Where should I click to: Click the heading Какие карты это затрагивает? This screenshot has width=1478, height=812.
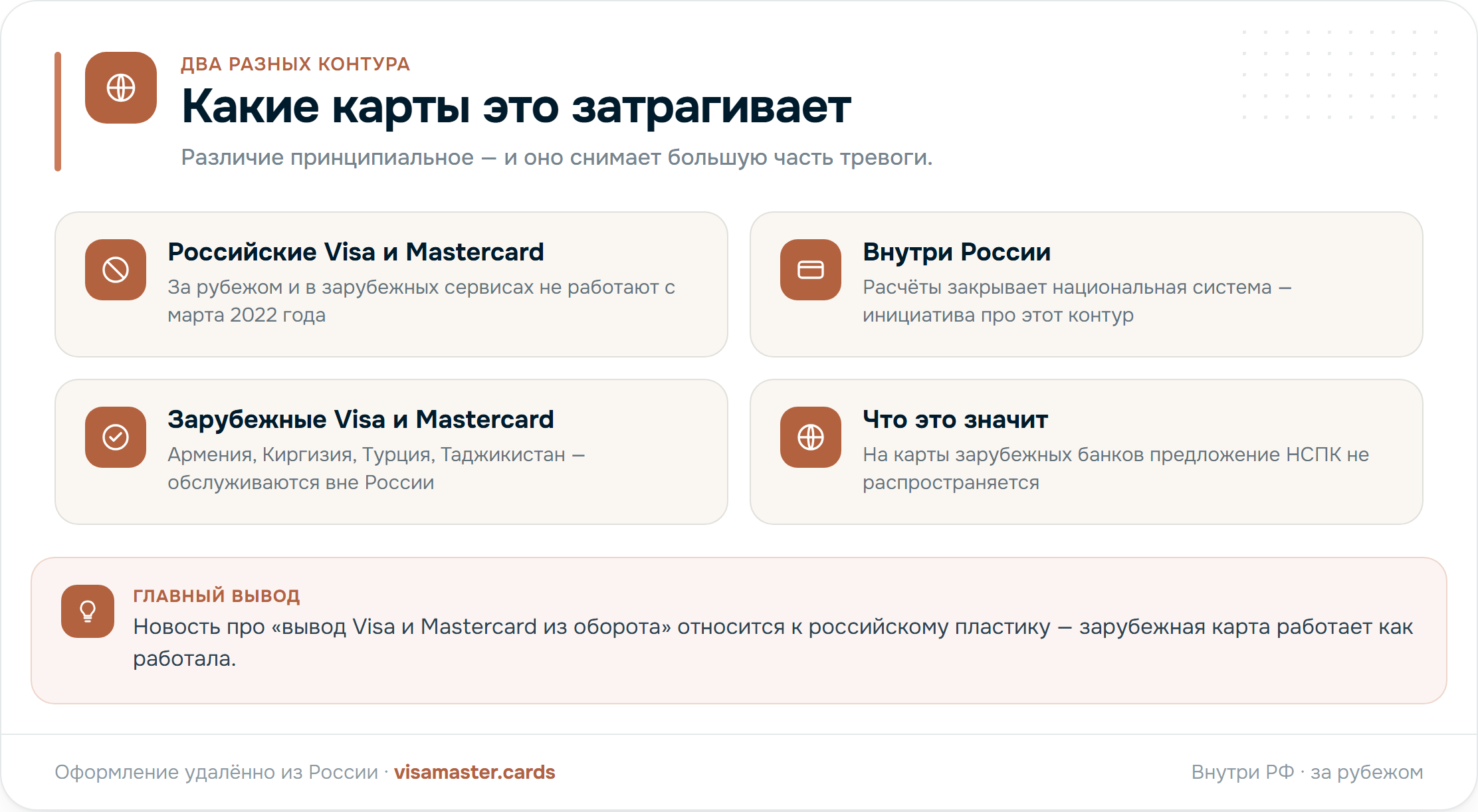pyautogui.click(x=516, y=106)
